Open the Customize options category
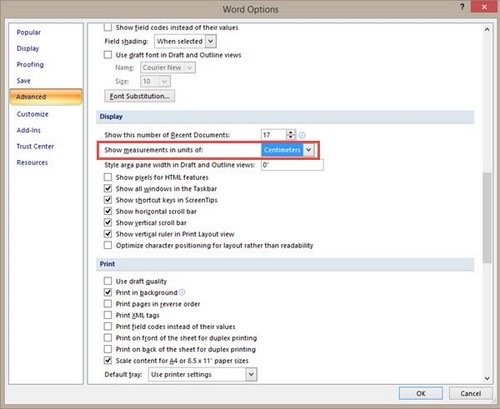This screenshot has height=409, width=500. (32, 114)
